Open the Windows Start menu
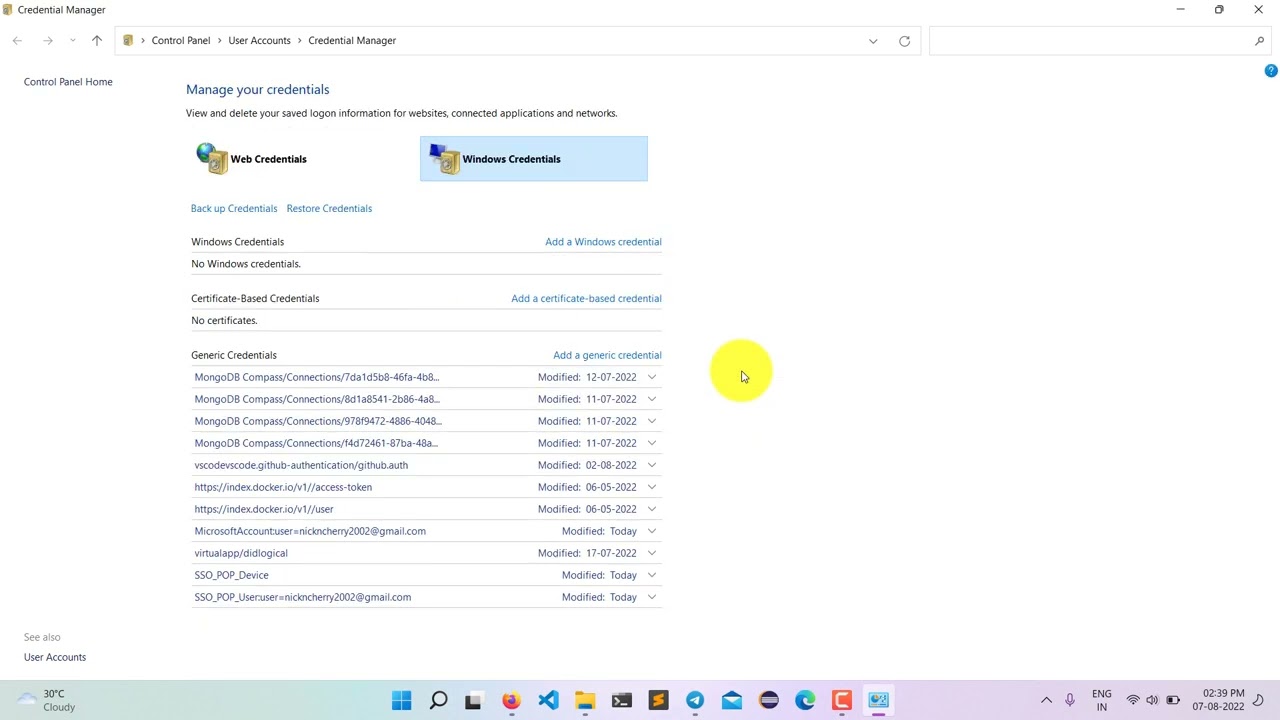The width and height of the screenshot is (1280, 720). (402, 700)
